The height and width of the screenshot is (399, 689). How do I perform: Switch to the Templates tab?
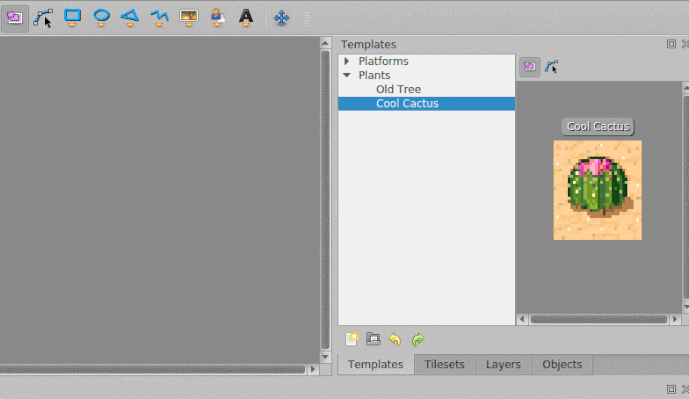[376, 364]
